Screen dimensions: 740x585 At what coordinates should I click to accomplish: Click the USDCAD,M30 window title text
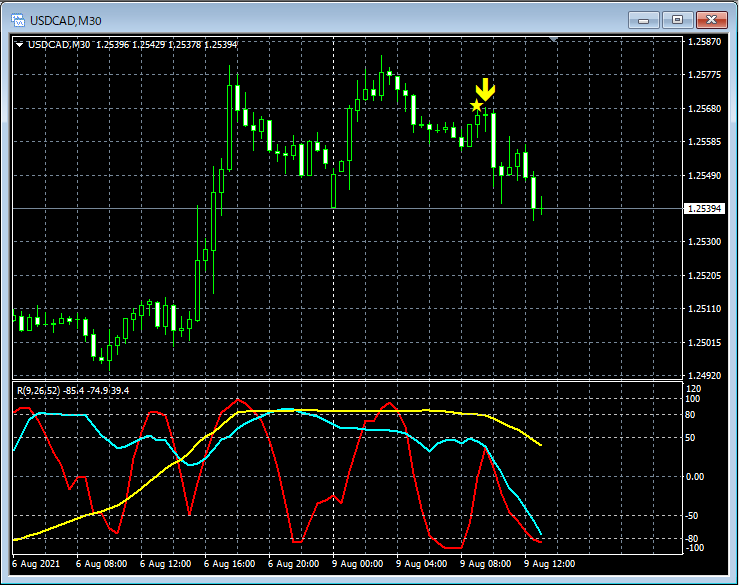[x=66, y=21]
